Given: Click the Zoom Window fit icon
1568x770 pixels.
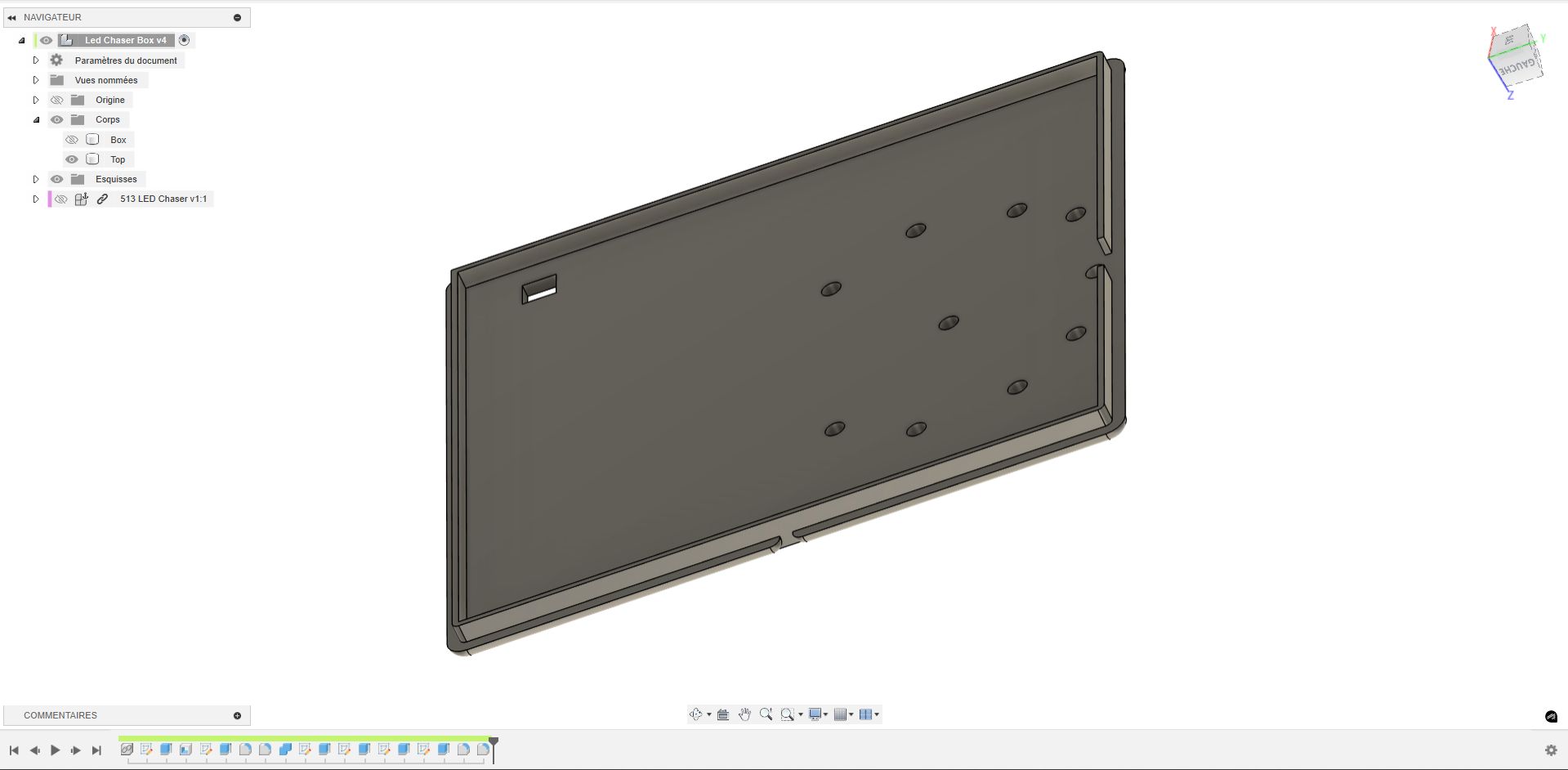Looking at the screenshot, I should (x=787, y=714).
